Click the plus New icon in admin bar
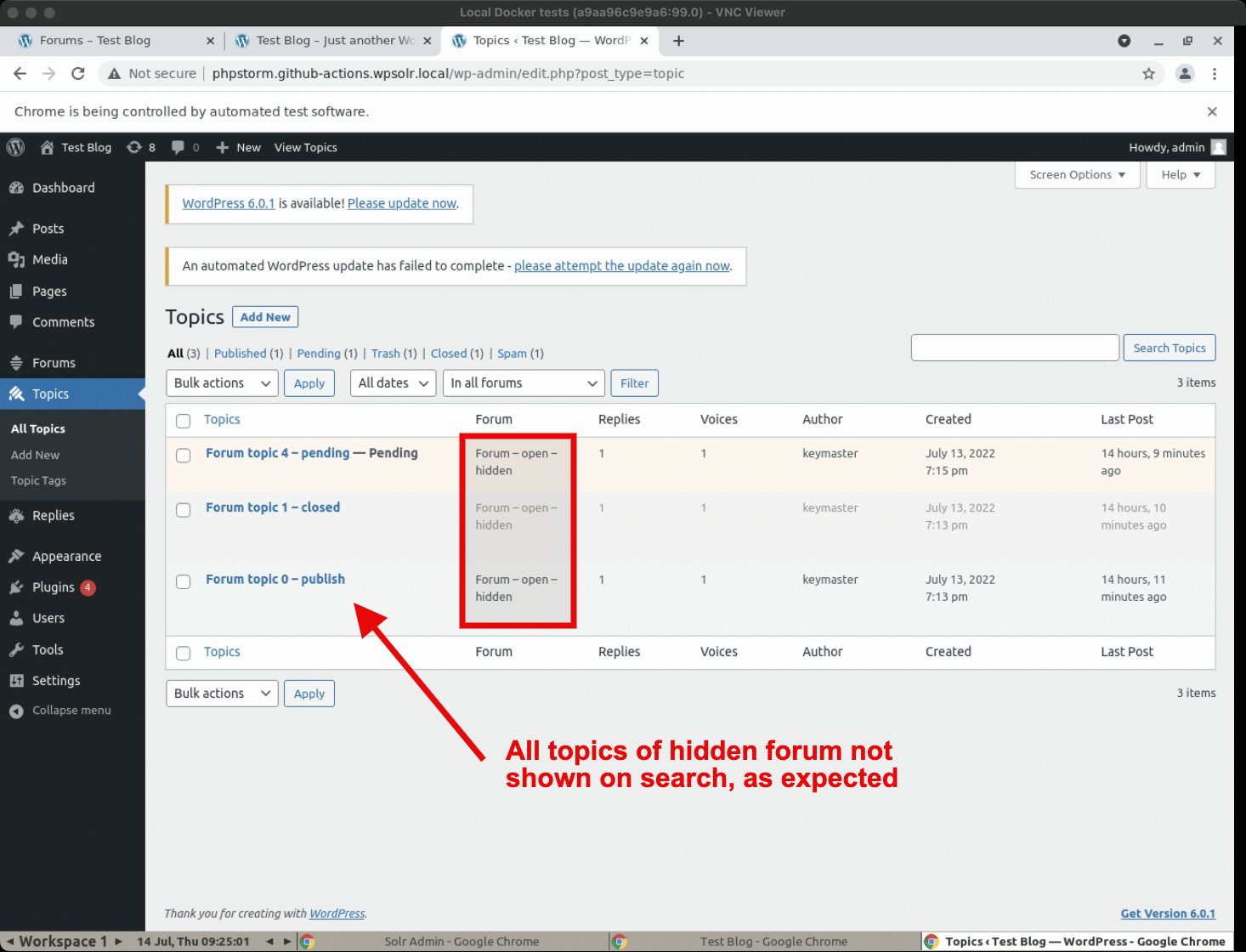 (x=223, y=147)
